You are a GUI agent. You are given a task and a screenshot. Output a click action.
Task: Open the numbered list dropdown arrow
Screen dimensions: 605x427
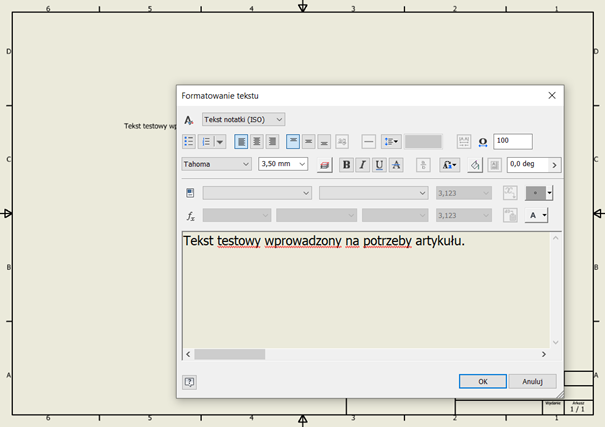[220, 142]
